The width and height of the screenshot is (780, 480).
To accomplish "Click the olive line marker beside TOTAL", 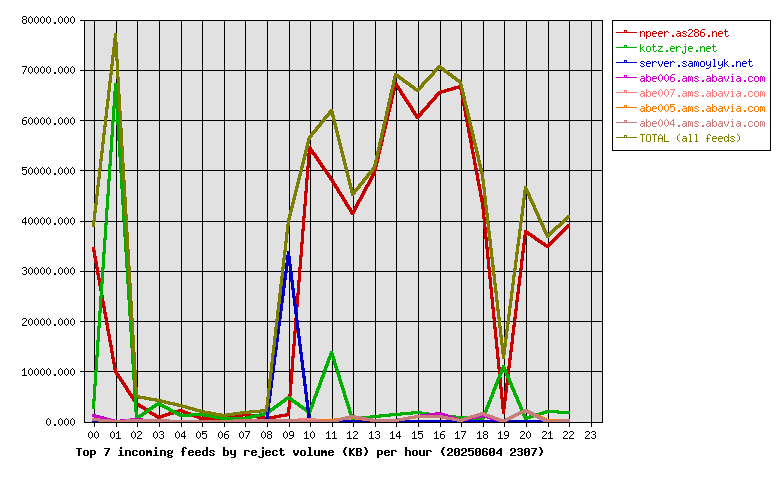I will 626,137.
